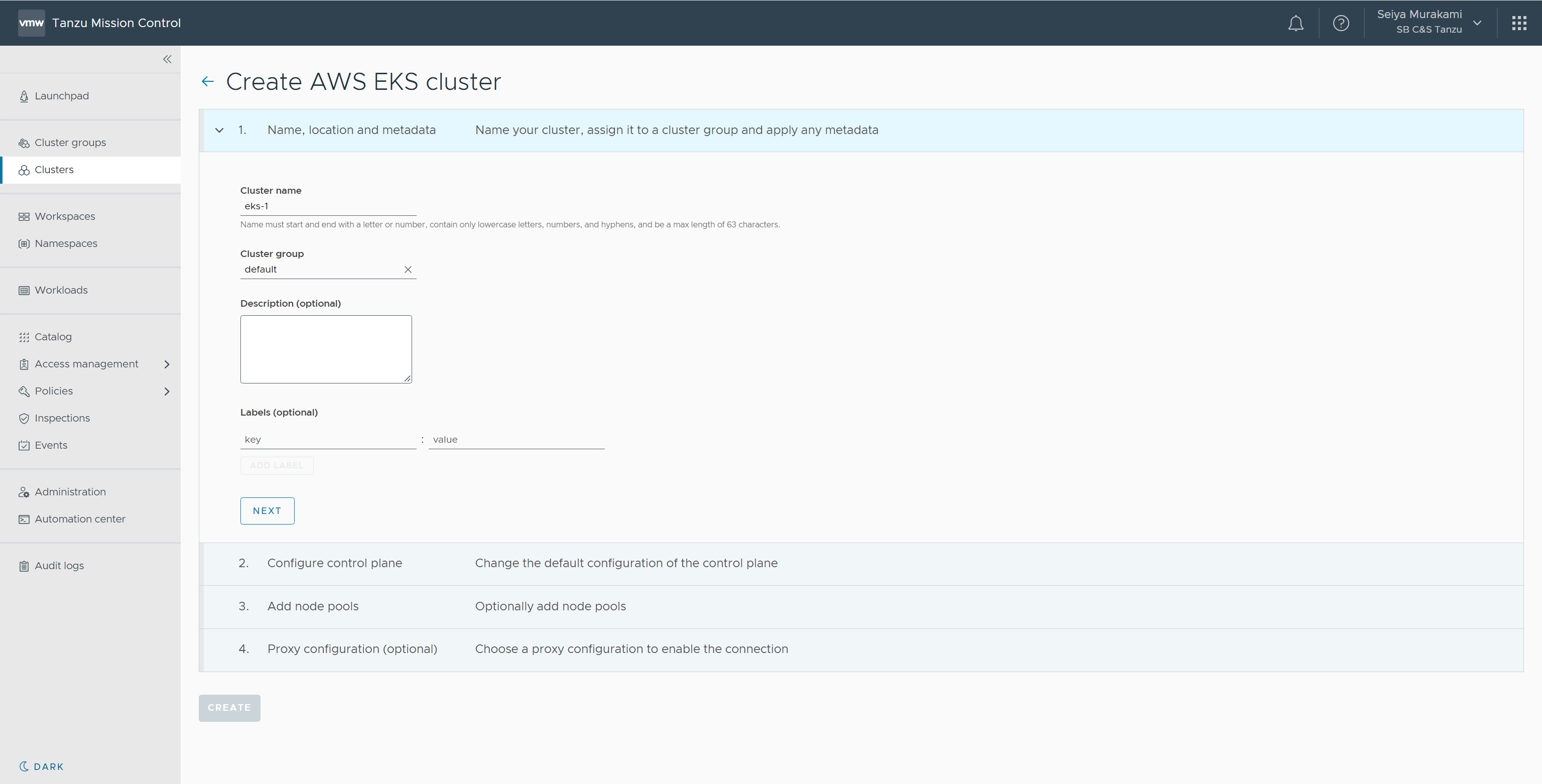Expand the Policies submenu arrow

[x=167, y=391]
